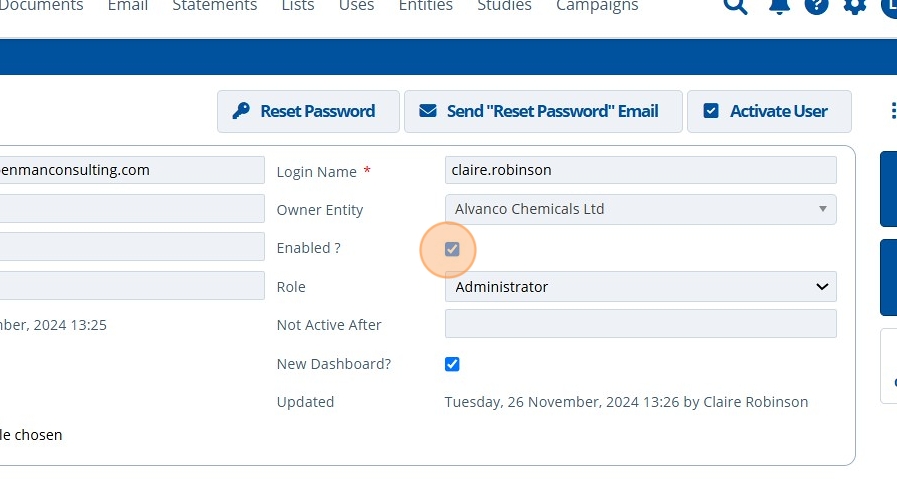Toggle the Enabled checkbox
Image resolution: width=897 pixels, height=501 pixels.
452,249
